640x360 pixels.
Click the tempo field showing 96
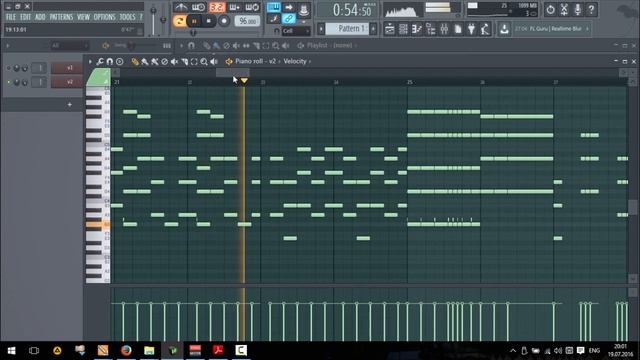(x=247, y=21)
